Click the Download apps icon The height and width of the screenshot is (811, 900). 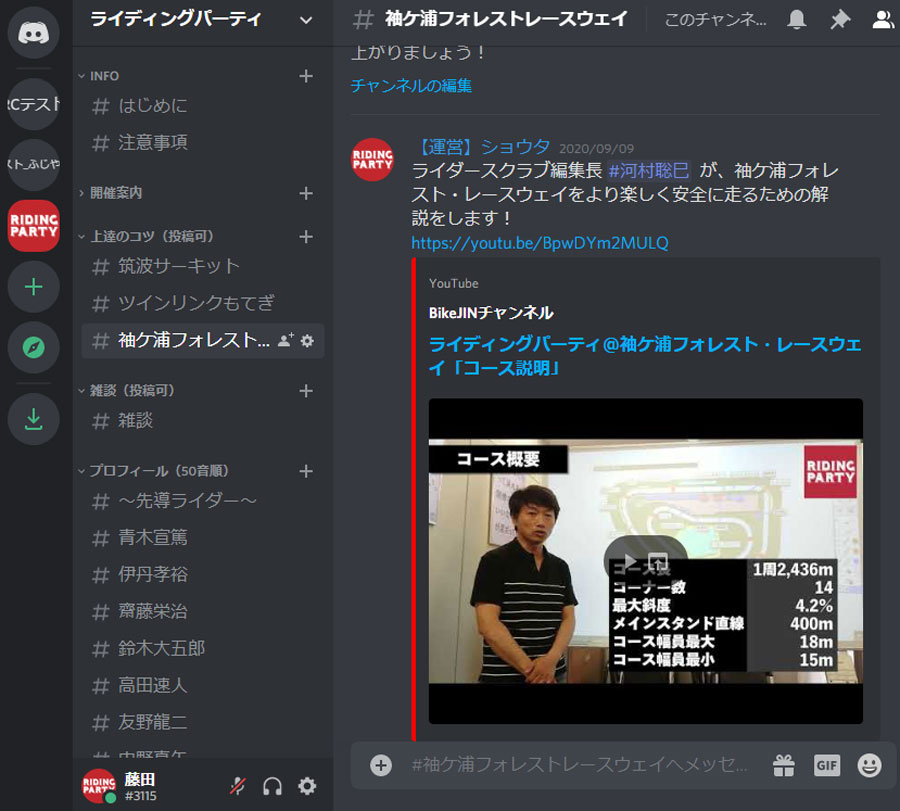tap(33, 419)
